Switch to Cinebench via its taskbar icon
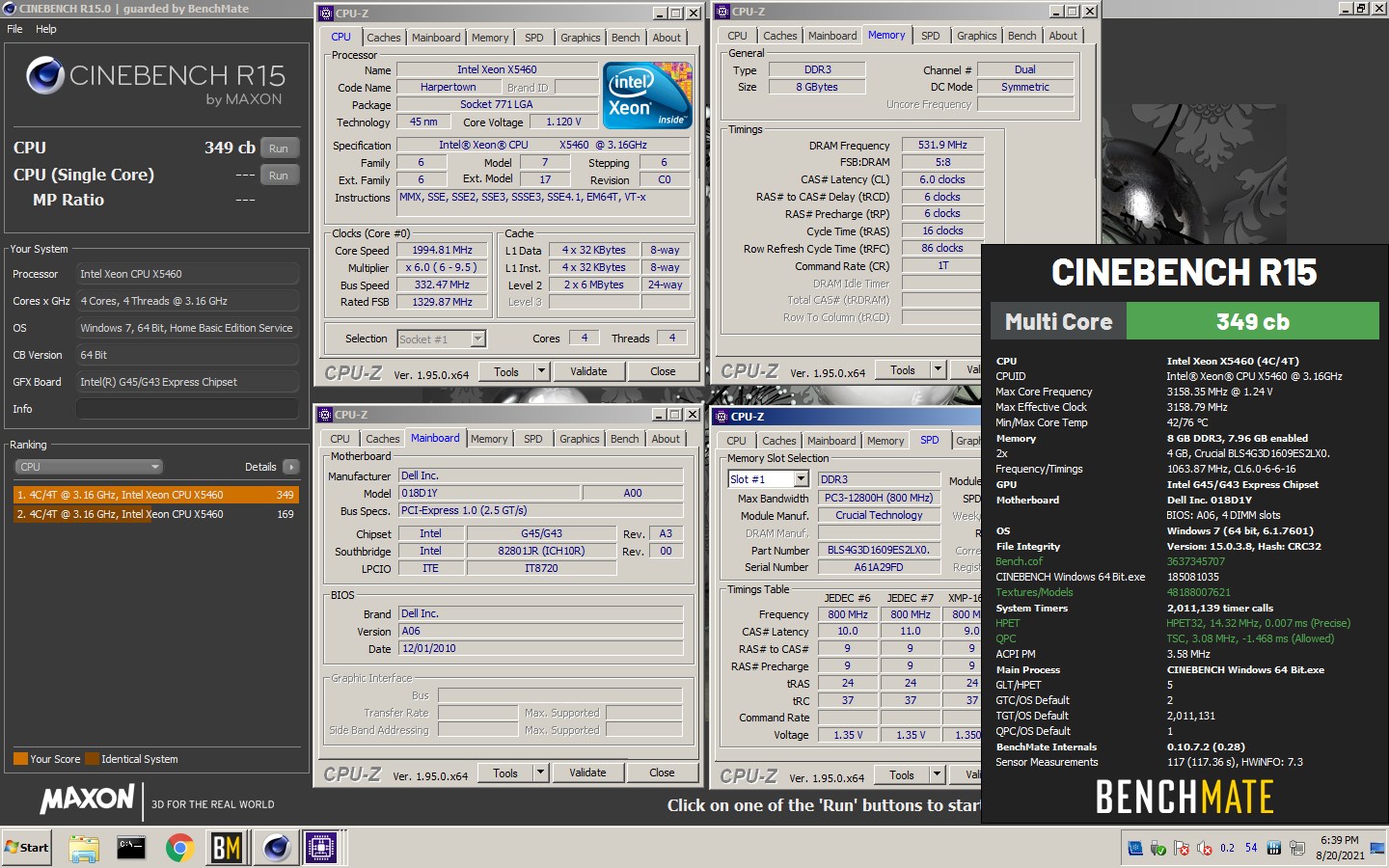This screenshot has height=868, width=1389. 276,848
